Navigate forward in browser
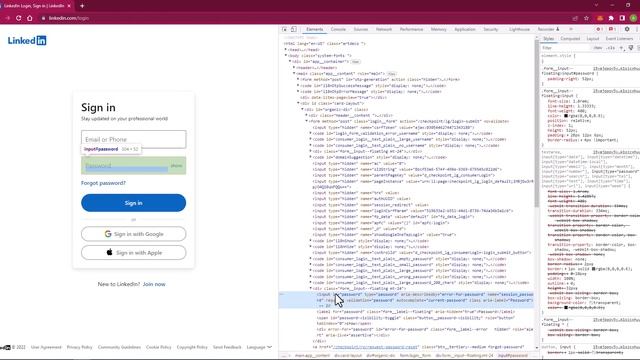Screen dimensions: 640x360 pos(7,18)
